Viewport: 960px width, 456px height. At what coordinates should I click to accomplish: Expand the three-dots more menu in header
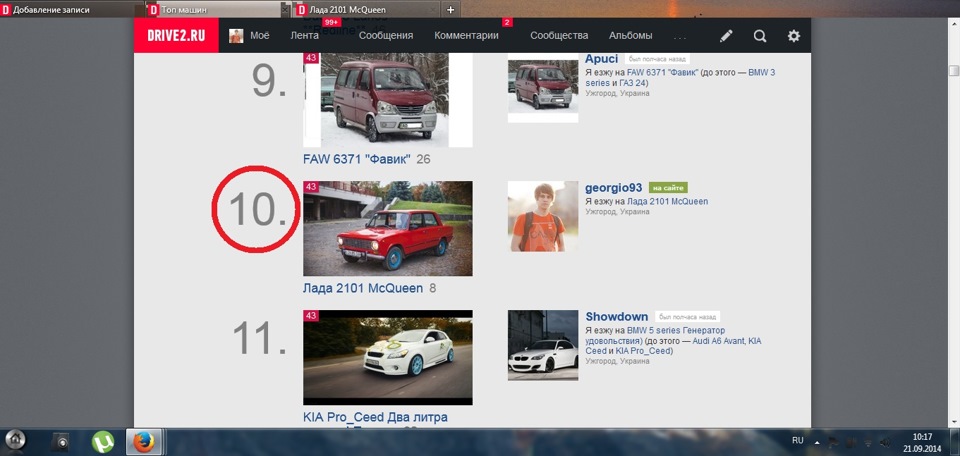(x=680, y=38)
